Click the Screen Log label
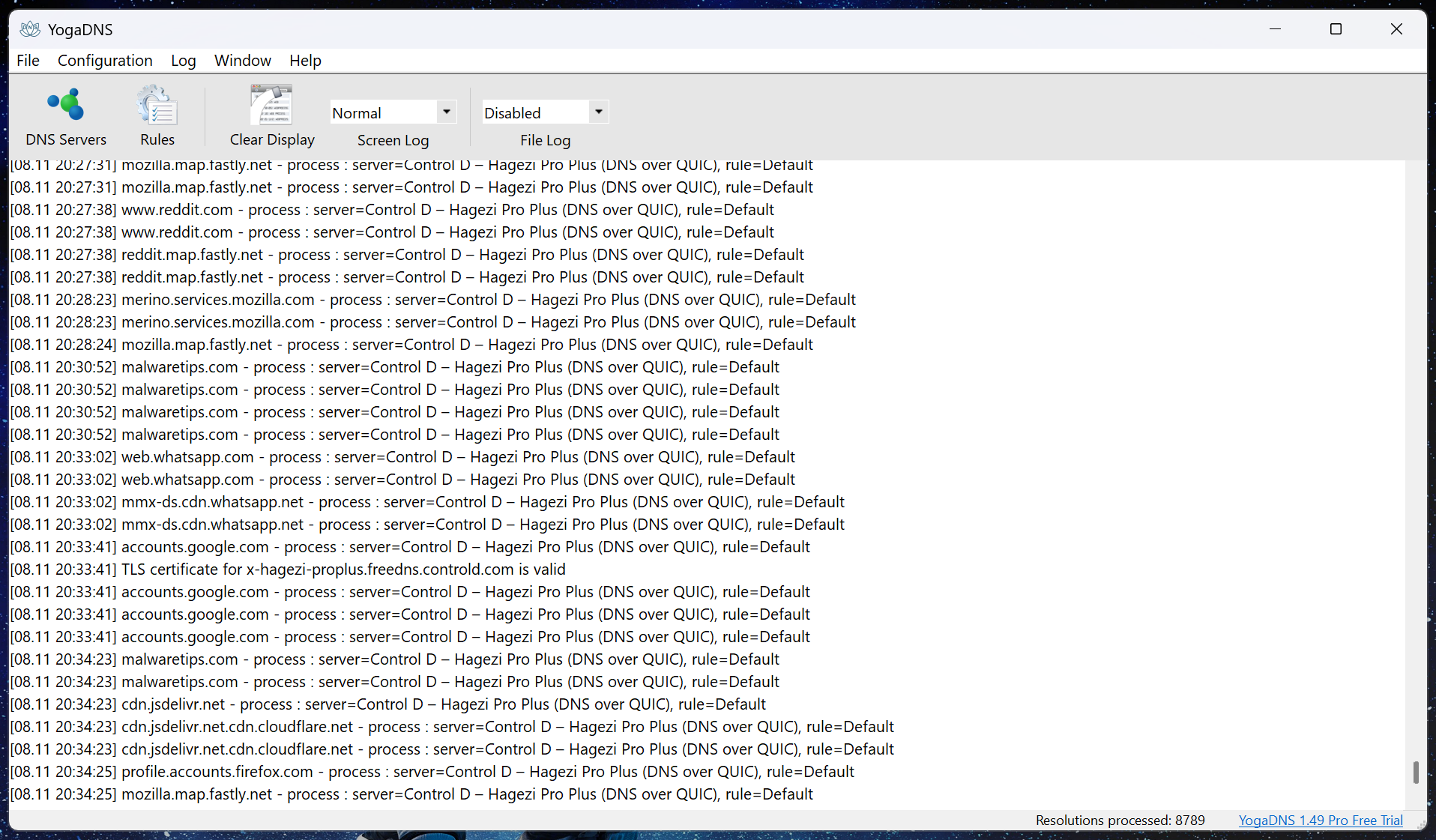1436x840 pixels. (393, 140)
